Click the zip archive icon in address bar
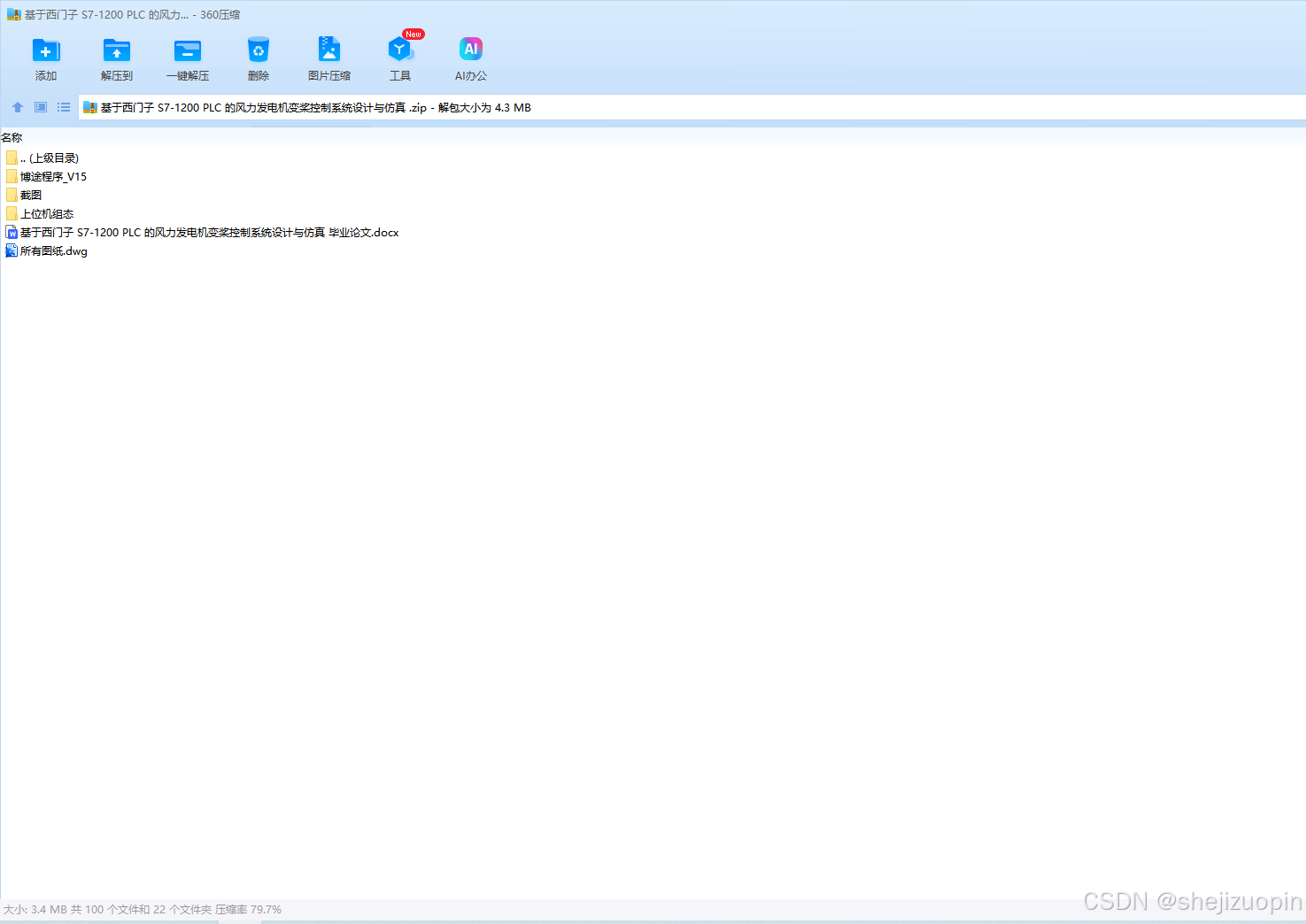The width and height of the screenshot is (1306, 924). [89, 108]
